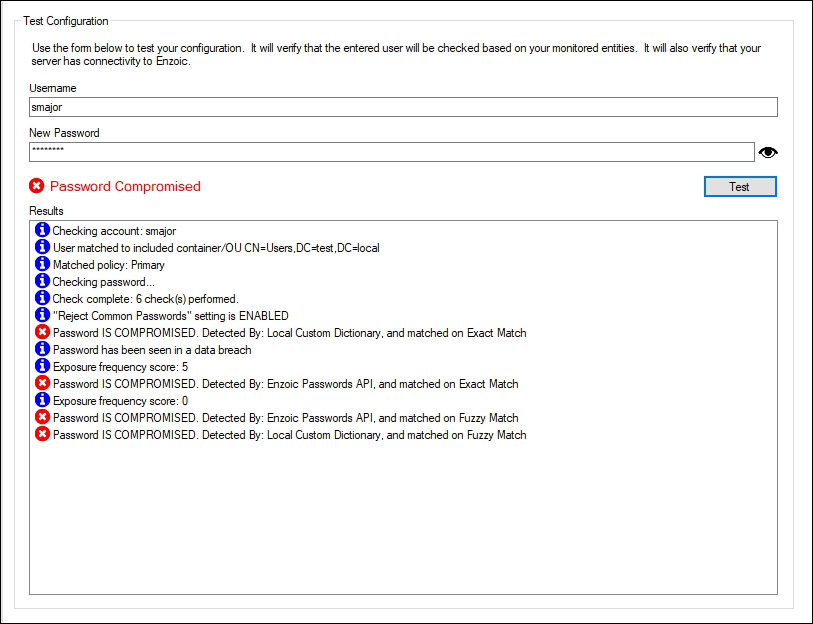The image size is (813, 624).
Task: Click into the Username field containing smajor
Action: 403,108
